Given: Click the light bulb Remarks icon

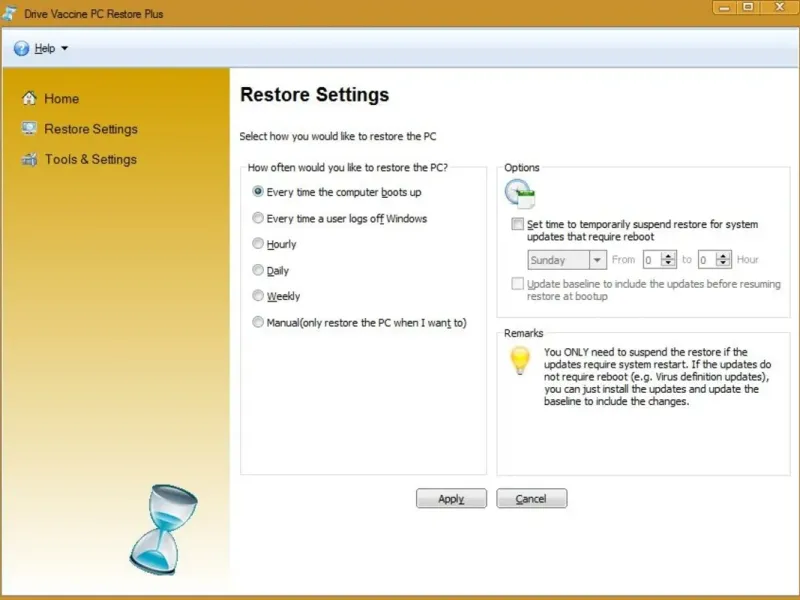Looking at the screenshot, I should [x=520, y=361].
